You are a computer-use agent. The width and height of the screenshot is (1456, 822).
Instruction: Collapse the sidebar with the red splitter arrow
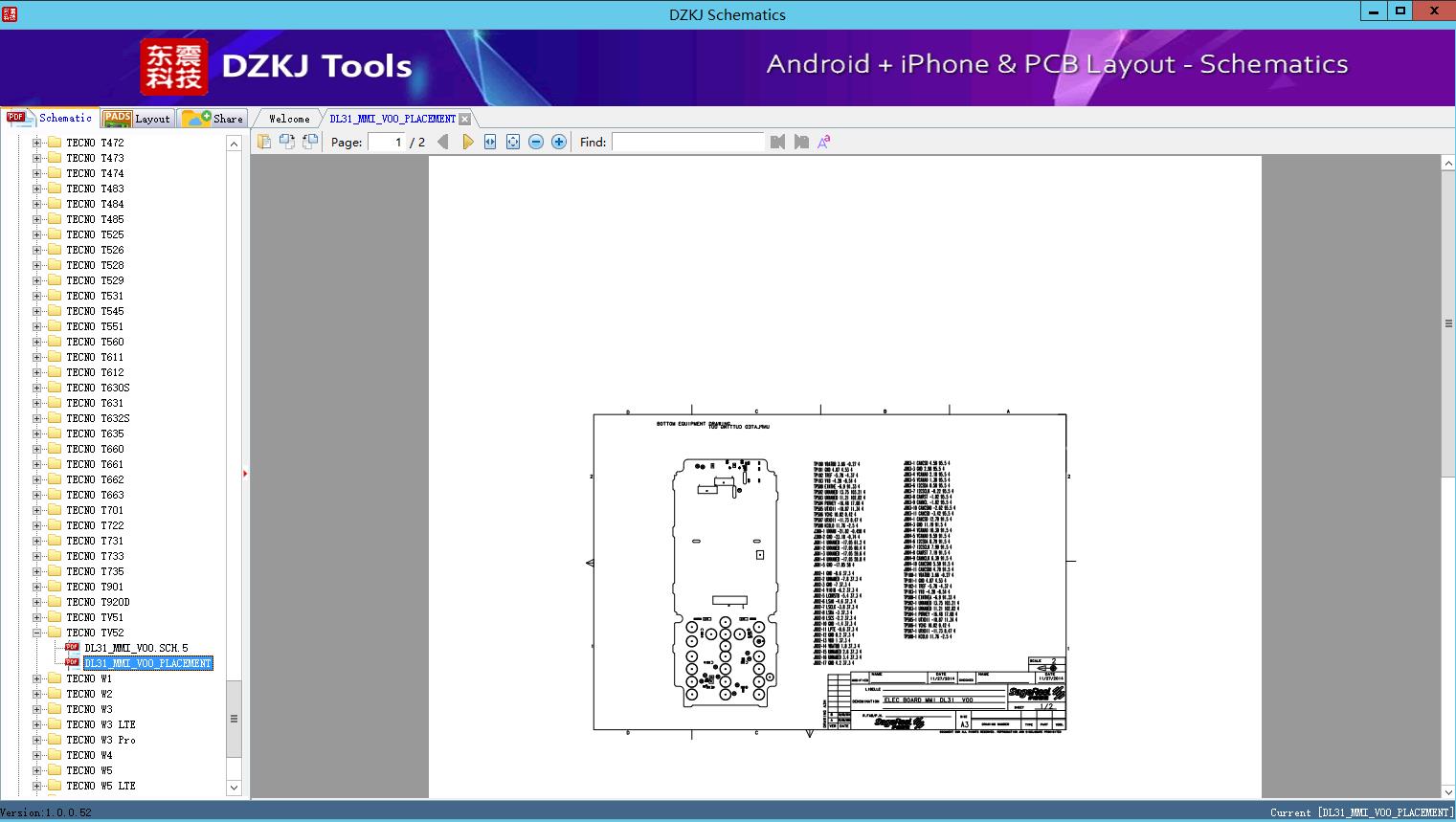pos(245,474)
